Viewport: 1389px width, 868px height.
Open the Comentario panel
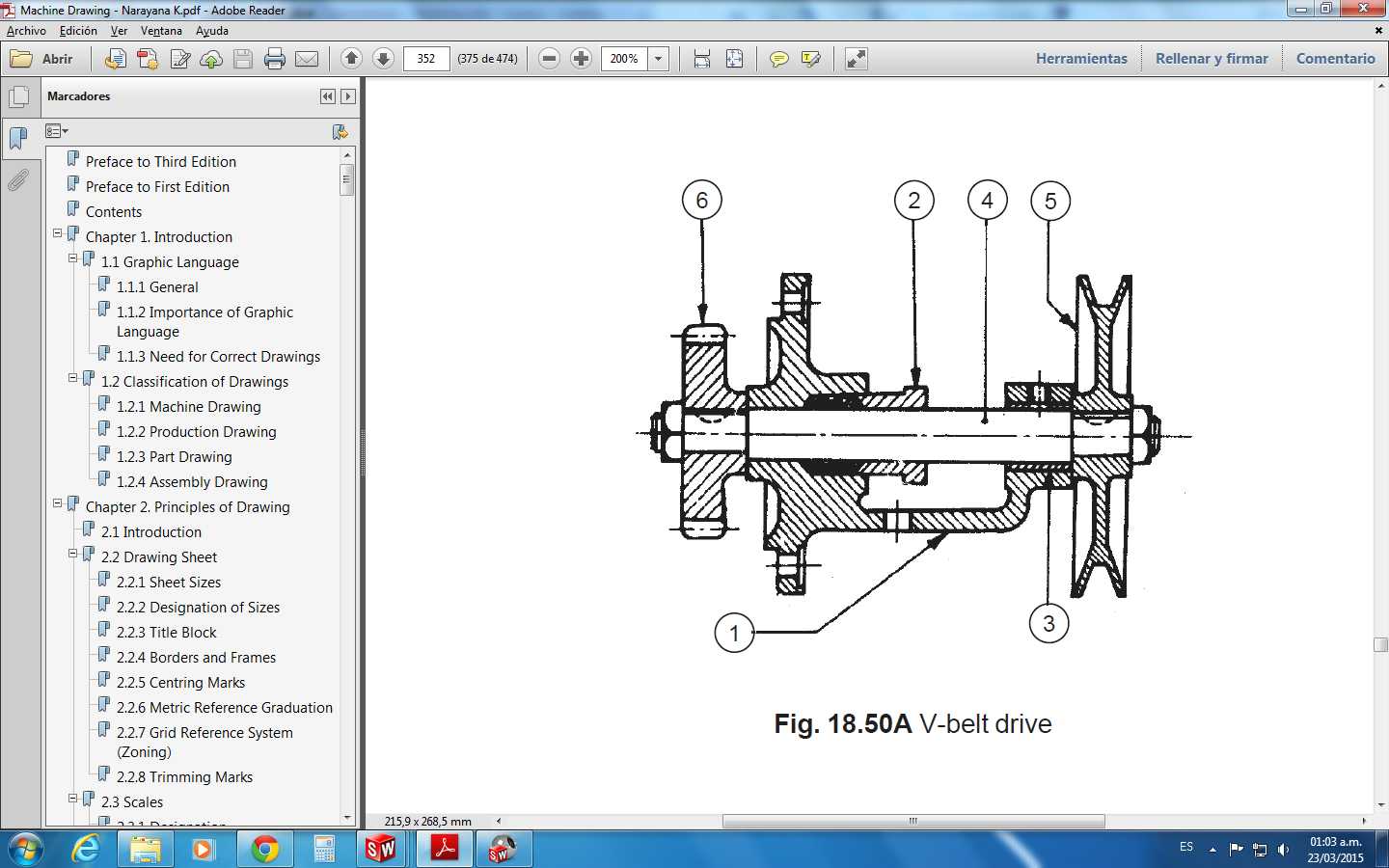1335,59
